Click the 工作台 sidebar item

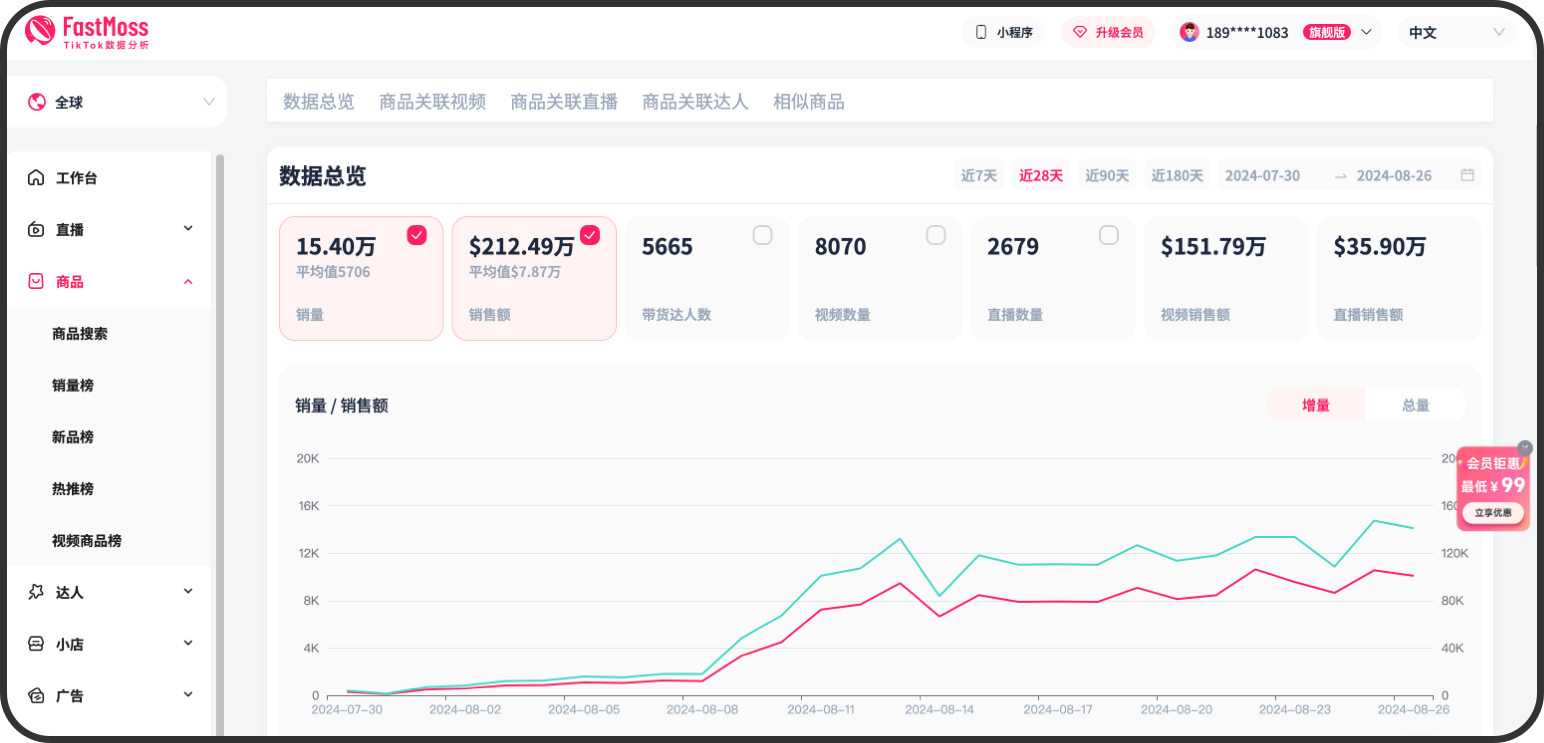(x=110, y=178)
